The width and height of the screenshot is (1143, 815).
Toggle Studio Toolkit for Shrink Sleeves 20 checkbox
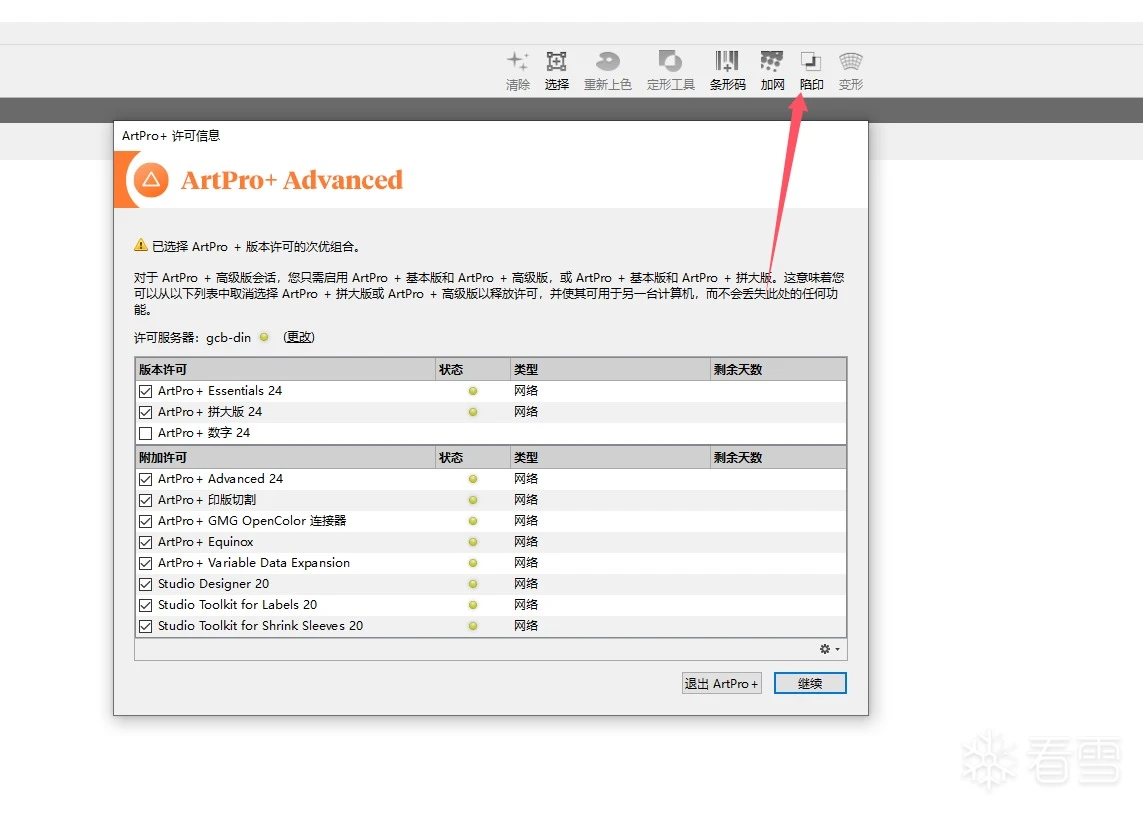click(x=146, y=626)
